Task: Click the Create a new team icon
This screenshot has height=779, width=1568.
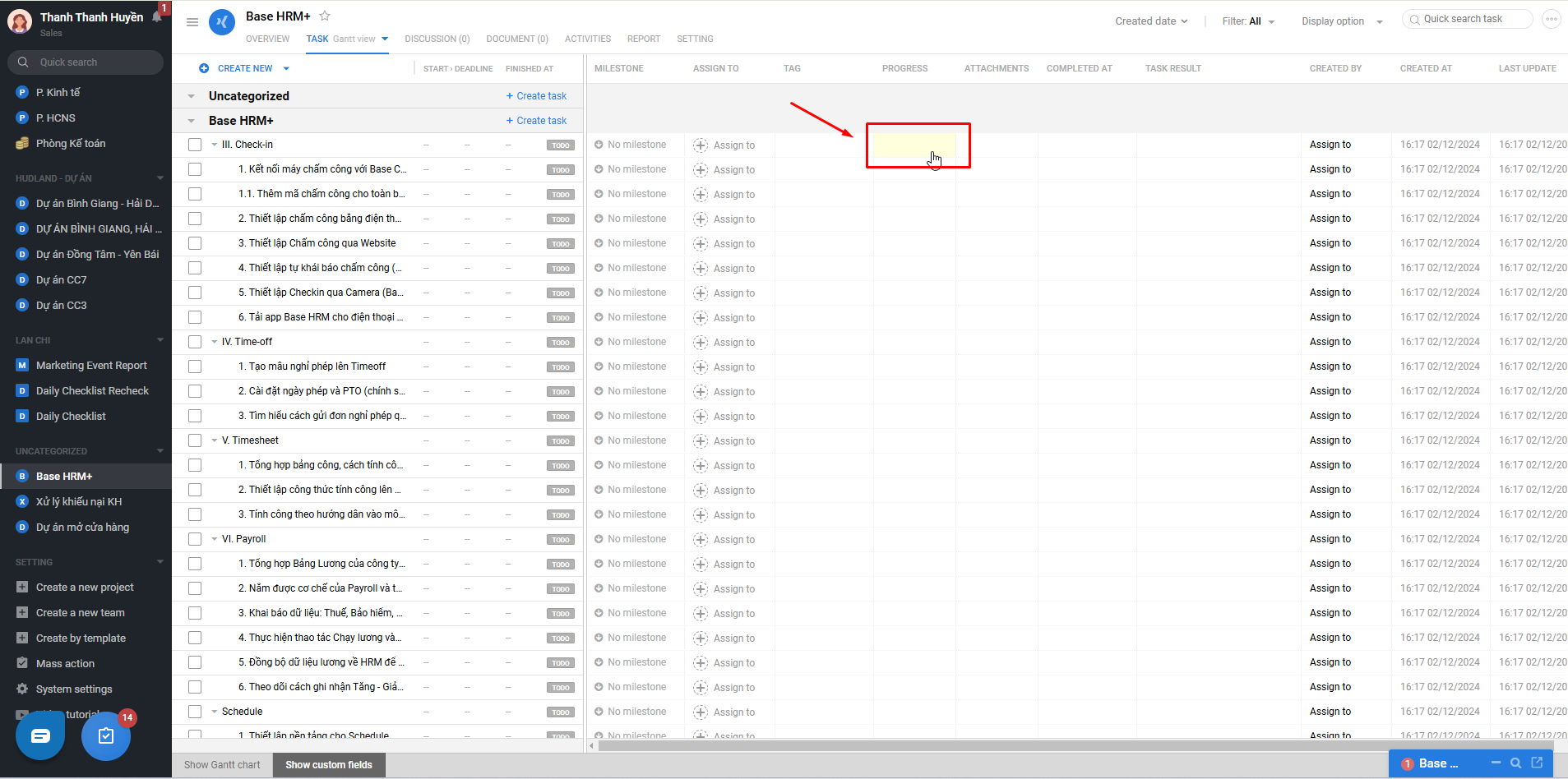Action: tap(22, 613)
